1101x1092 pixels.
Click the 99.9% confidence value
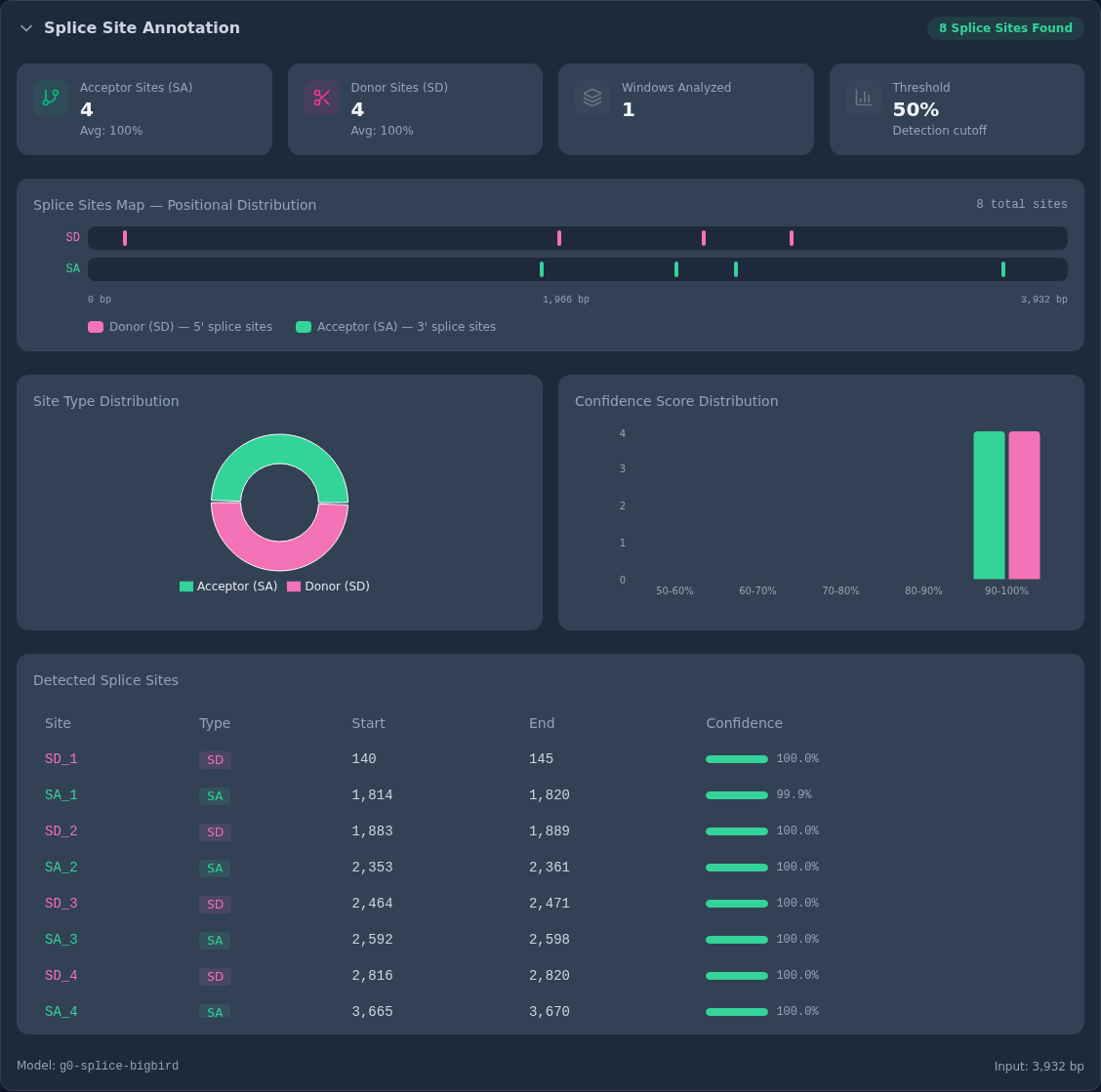(794, 795)
